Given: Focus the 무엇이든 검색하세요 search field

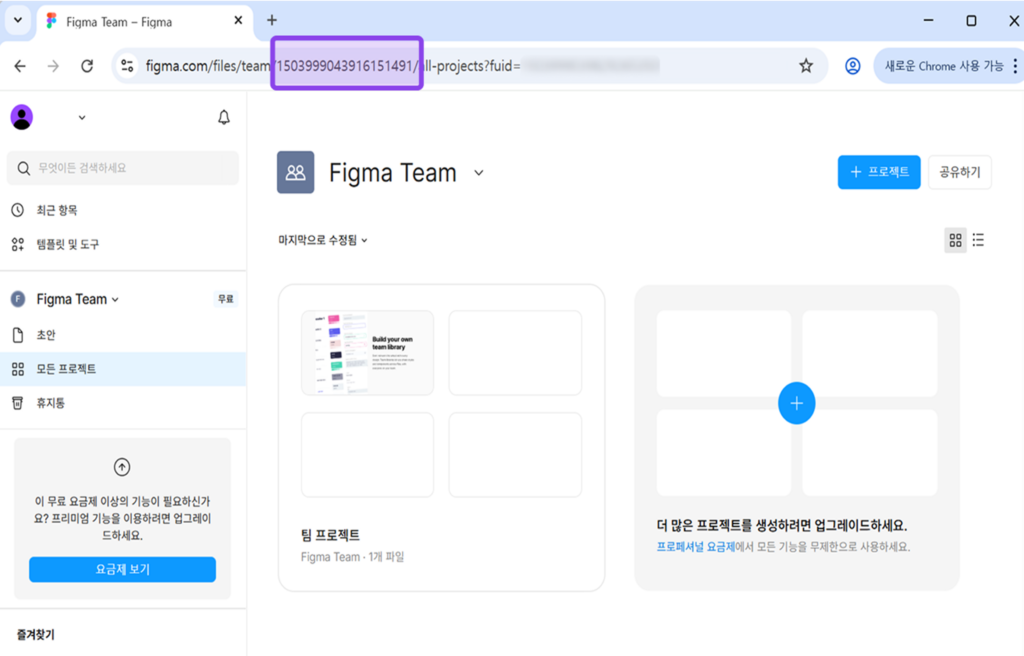Looking at the screenshot, I should (123, 168).
